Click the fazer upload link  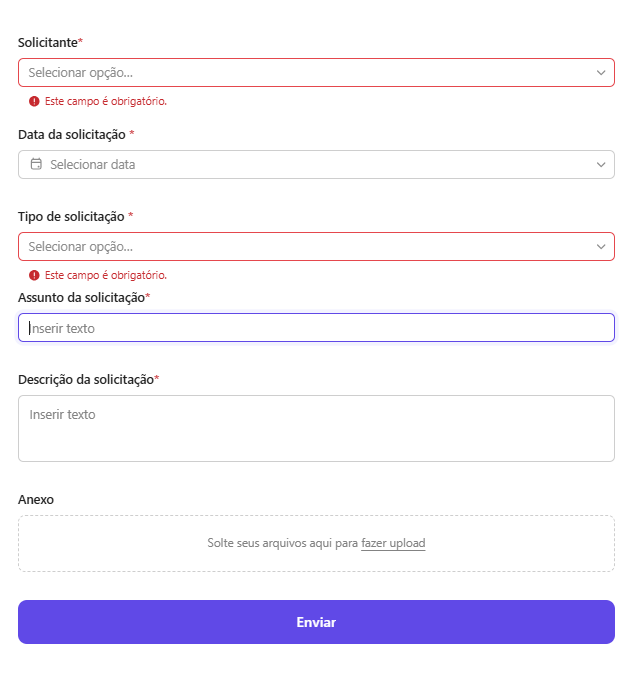pyautogui.click(x=393, y=543)
